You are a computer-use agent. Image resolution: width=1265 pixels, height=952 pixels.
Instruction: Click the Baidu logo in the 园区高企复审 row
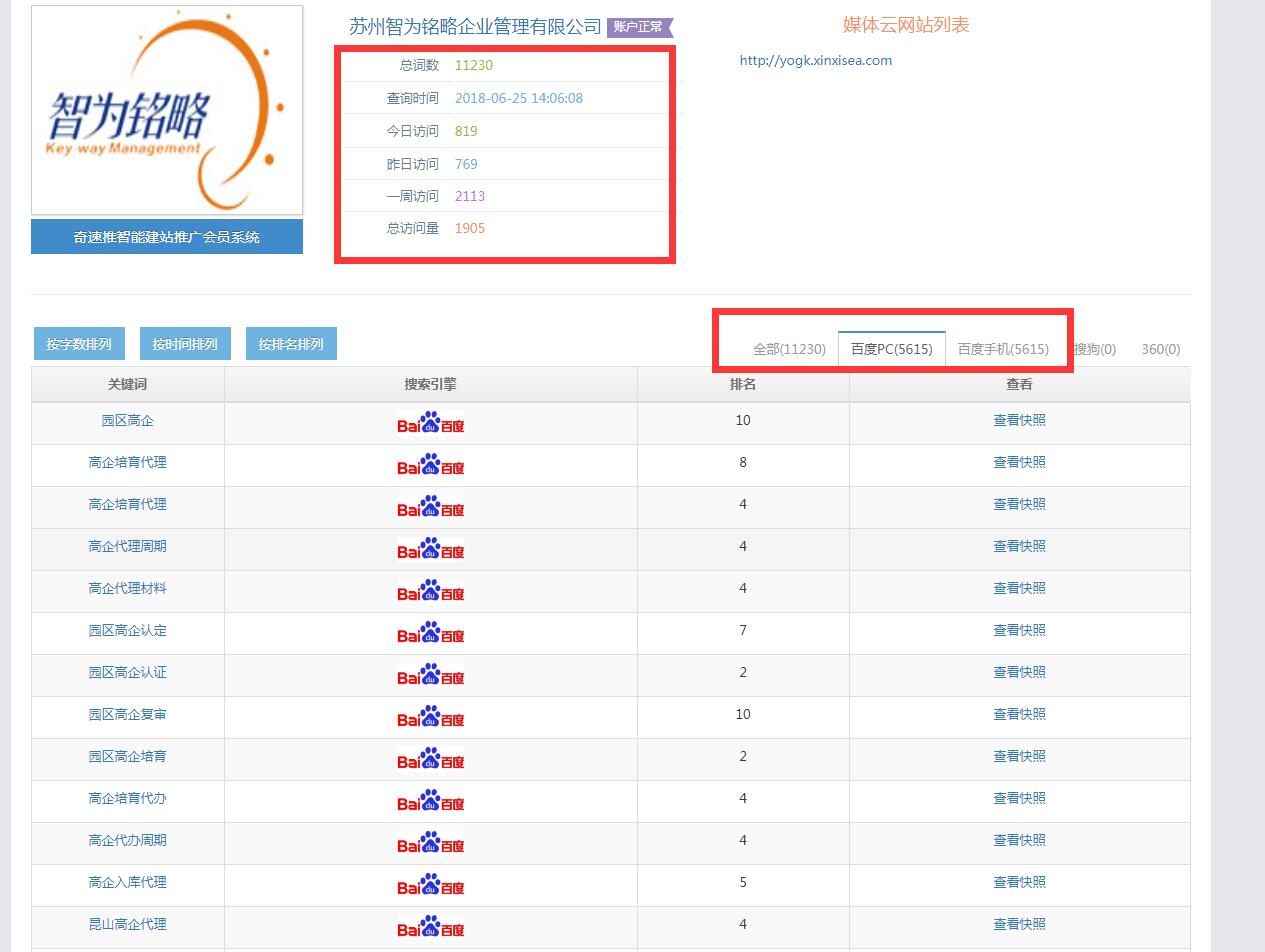(x=430, y=718)
